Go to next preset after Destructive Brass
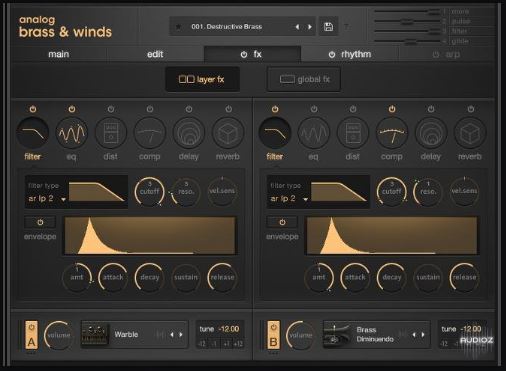The width and height of the screenshot is (506, 371). pos(310,27)
